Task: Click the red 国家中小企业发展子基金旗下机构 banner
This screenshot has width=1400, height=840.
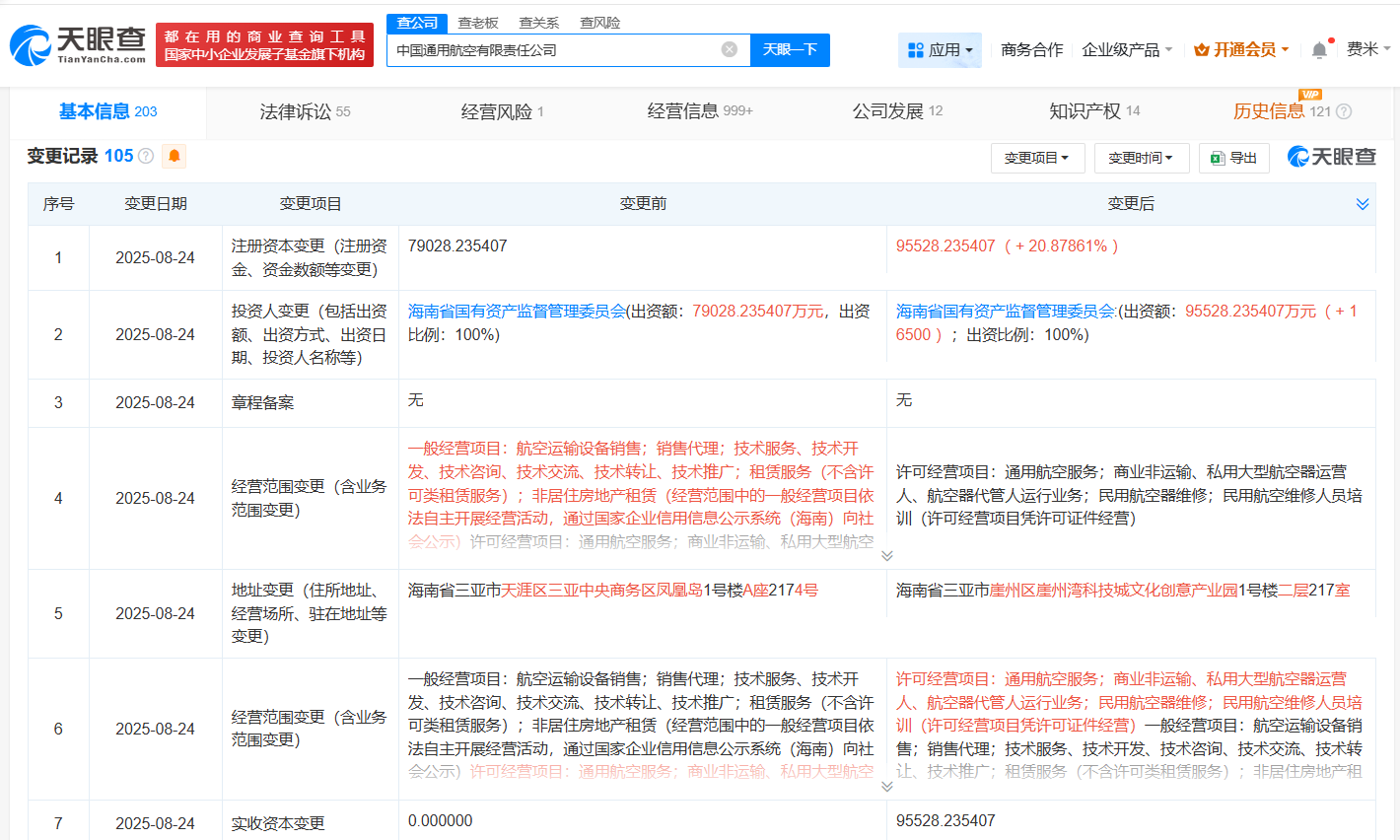Action: click(264, 45)
